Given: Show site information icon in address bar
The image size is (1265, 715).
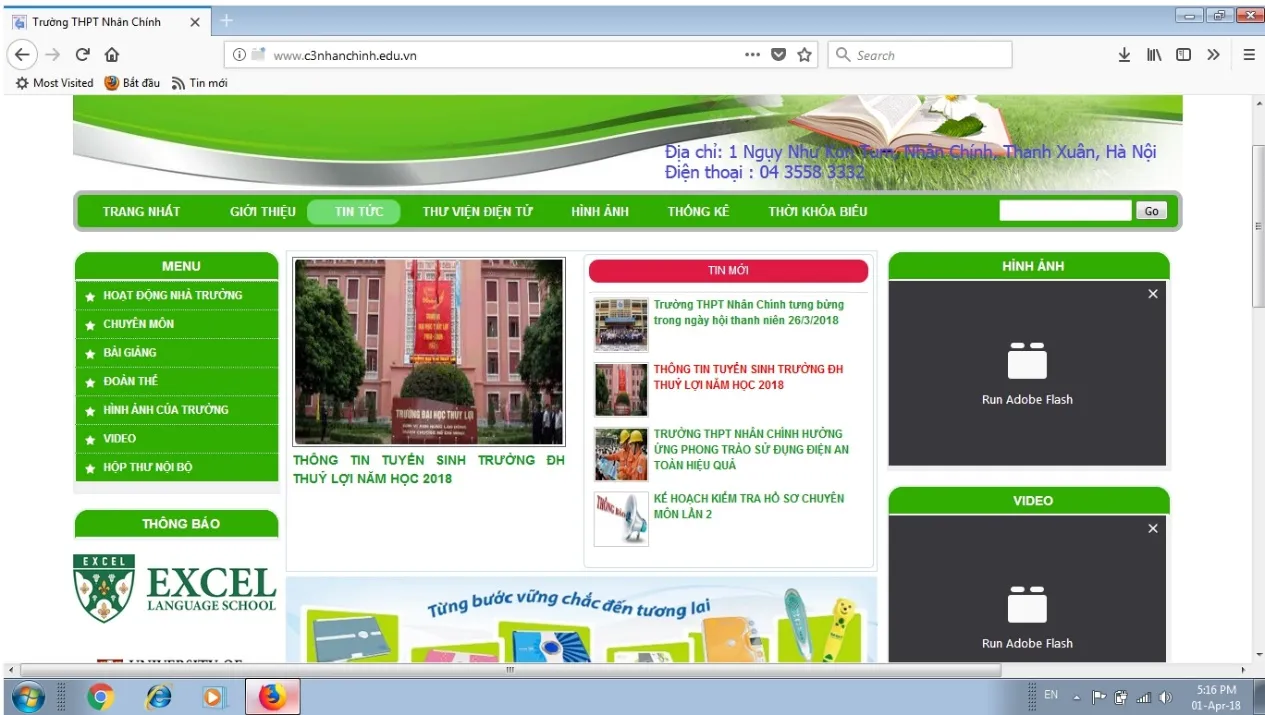Looking at the screenshot, I should click(x=240, y=55).
